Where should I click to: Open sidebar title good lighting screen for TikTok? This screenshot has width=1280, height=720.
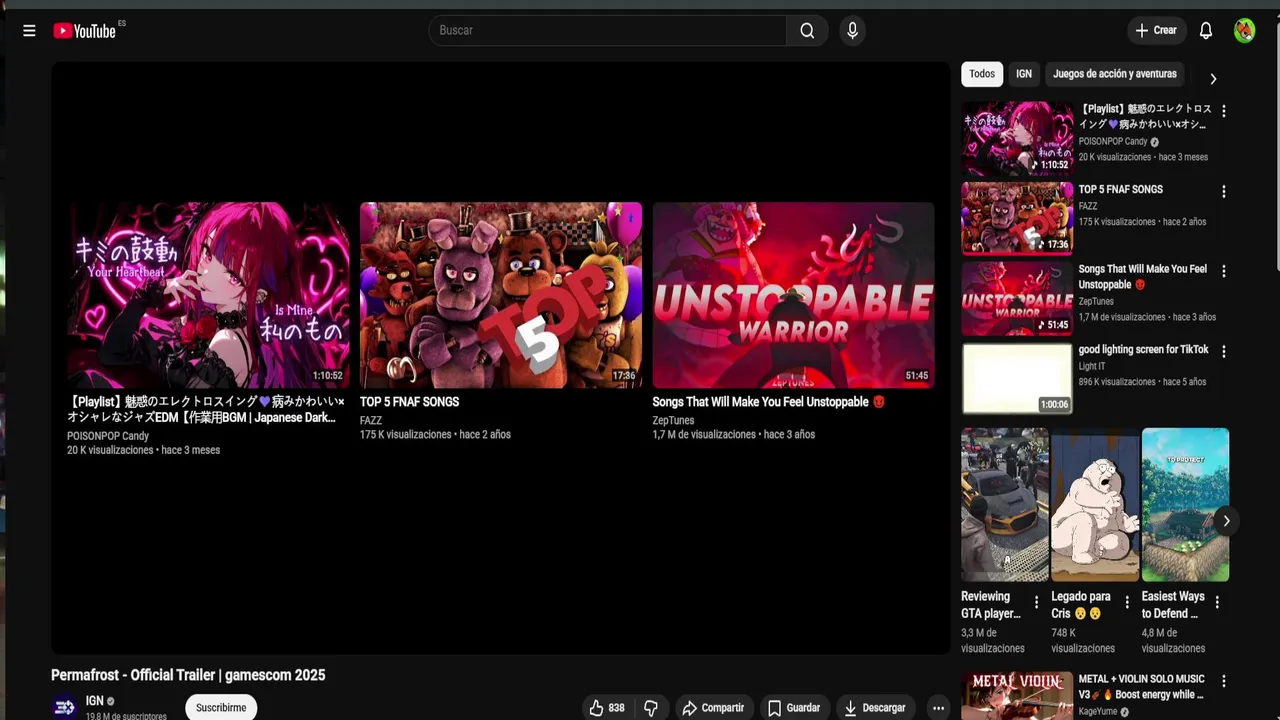[1143, 350]
